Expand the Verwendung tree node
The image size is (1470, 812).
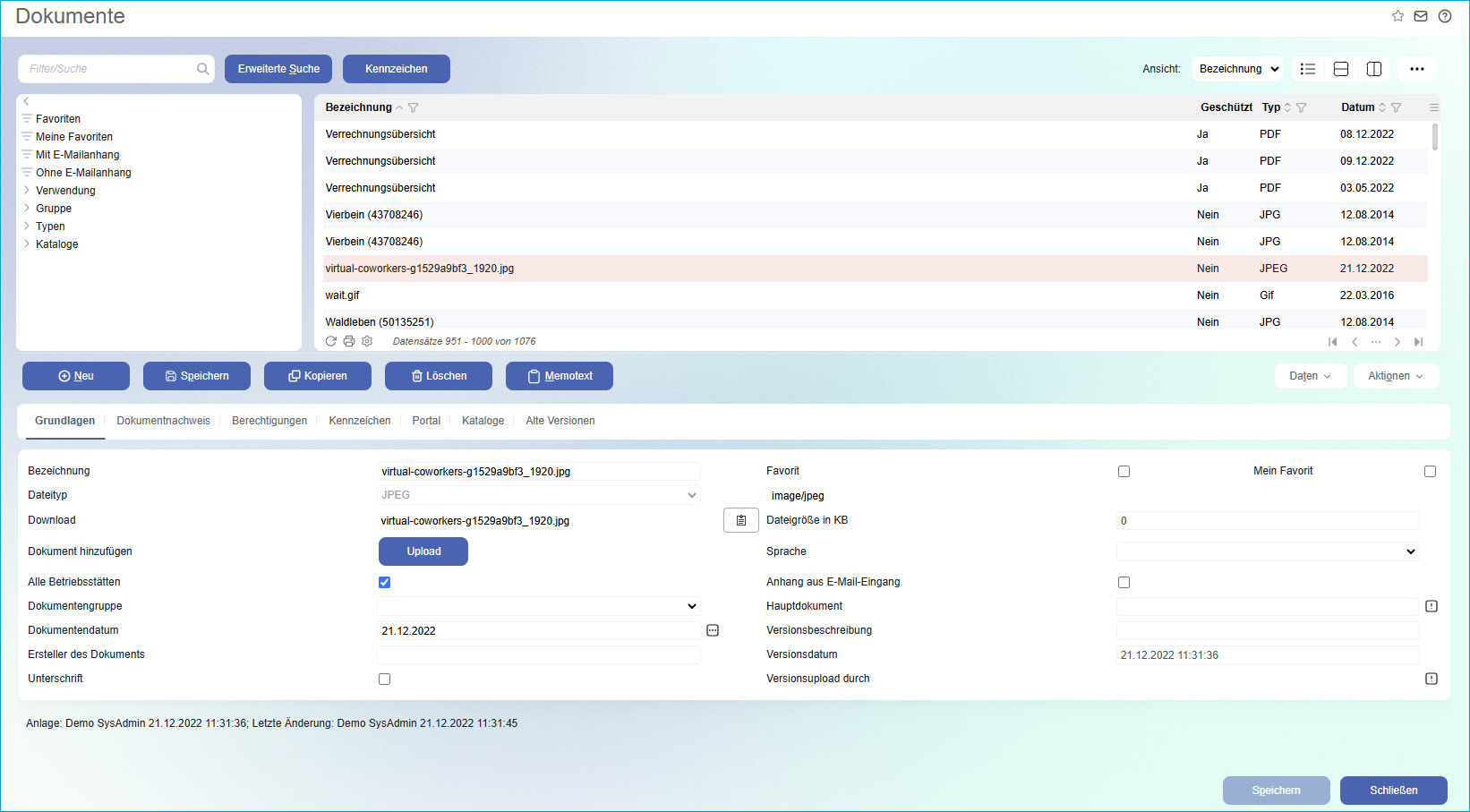tap(27, 191)
